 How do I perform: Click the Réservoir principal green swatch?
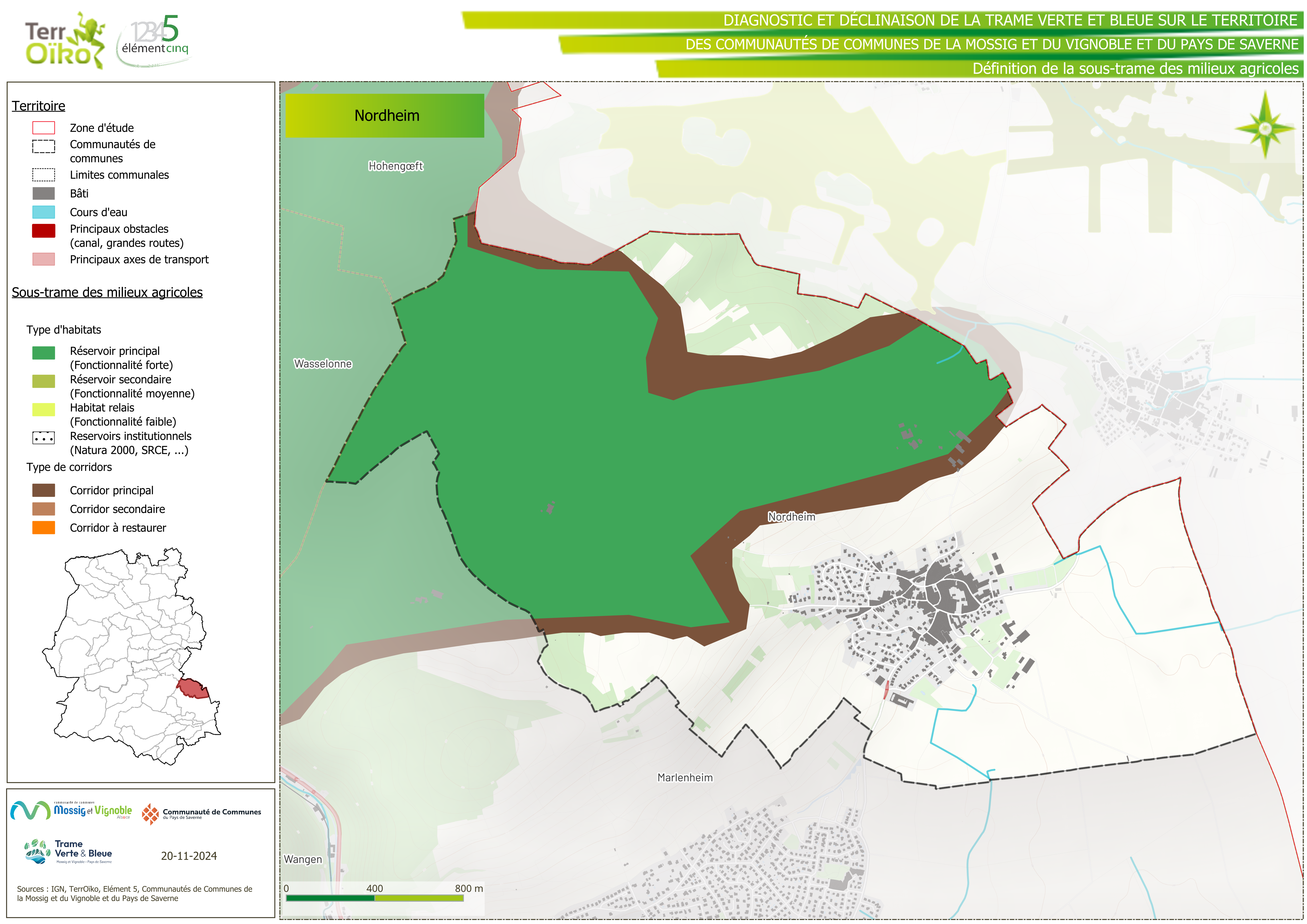[44, 353]
